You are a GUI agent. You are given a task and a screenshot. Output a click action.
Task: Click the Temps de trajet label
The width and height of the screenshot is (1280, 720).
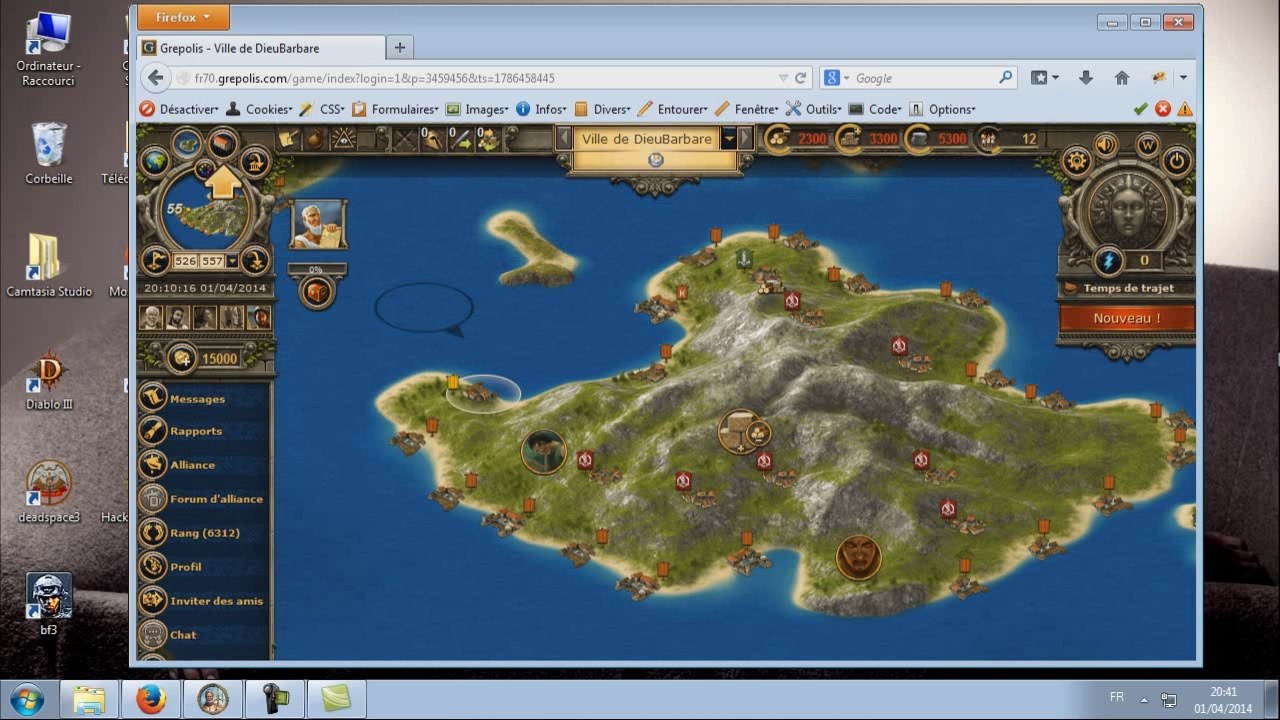click(x=1128, y=288)
